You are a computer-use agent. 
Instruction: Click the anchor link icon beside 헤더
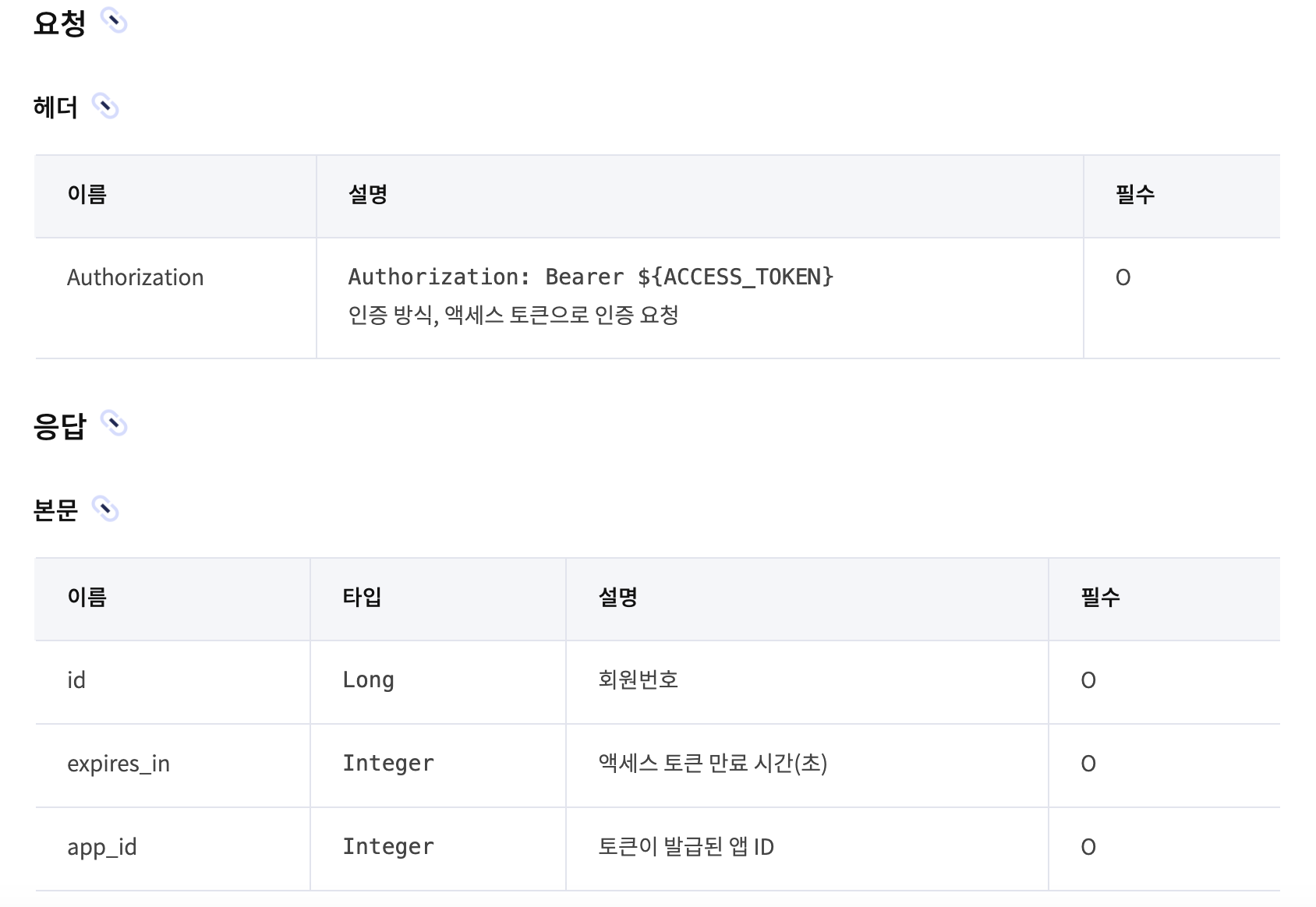(x=105, y=106)
